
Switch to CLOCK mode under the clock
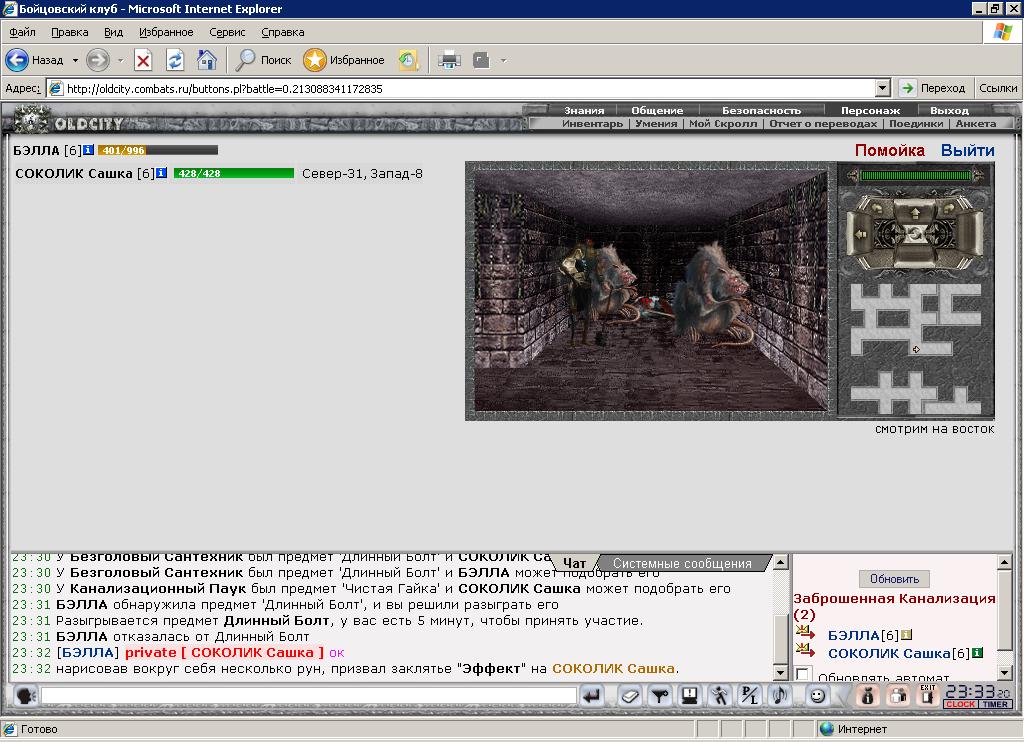[961, 704]
